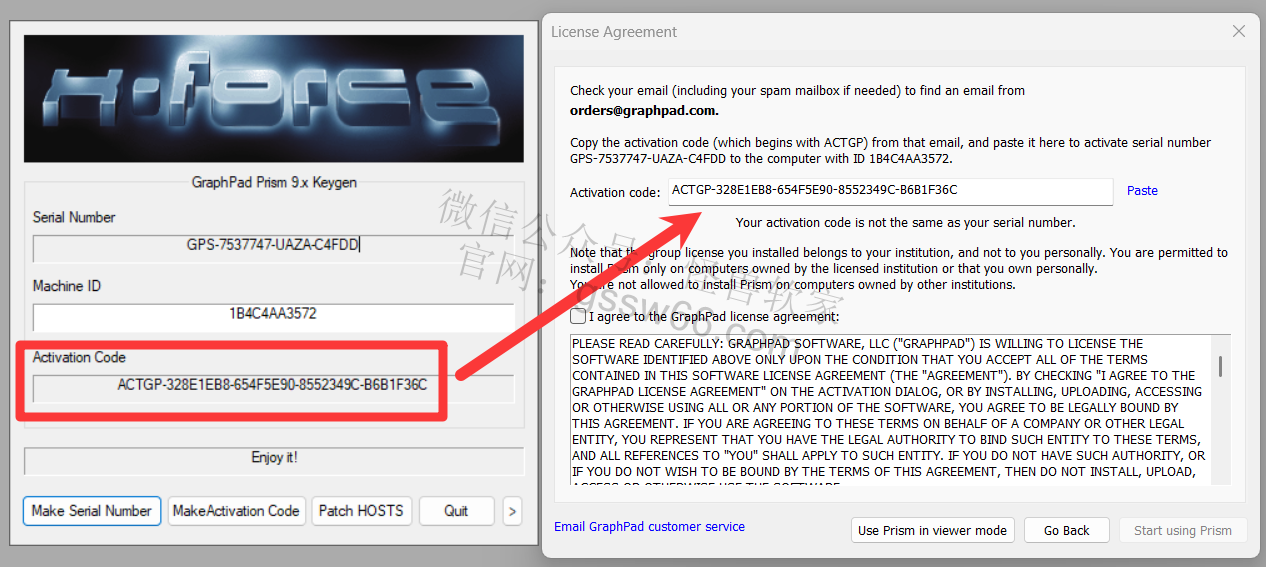Click the Paste link
The width and height of the screenshot is (1266, 567).
click(1142, 191)
